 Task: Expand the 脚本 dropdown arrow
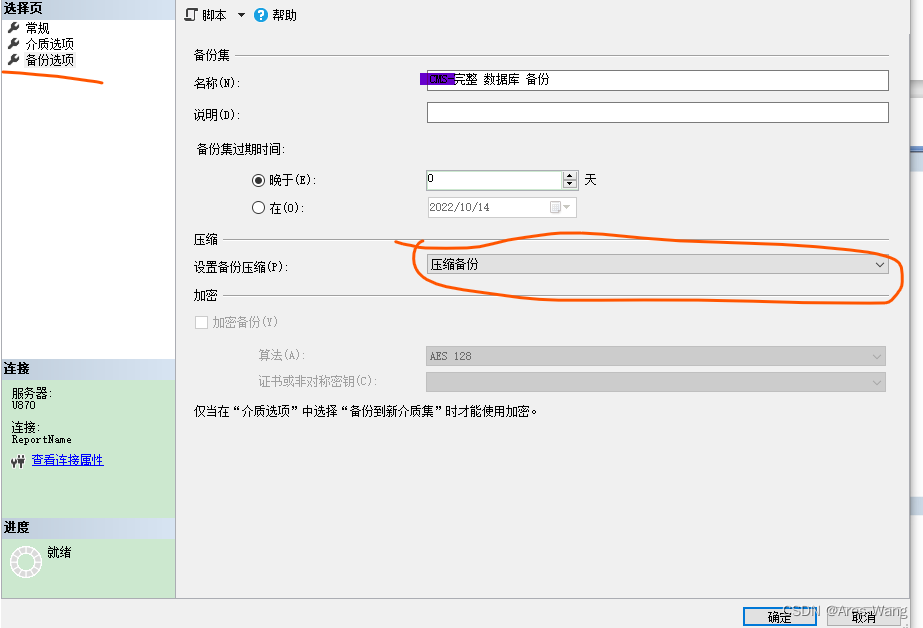pyautogui.click(x=239, y=14)
